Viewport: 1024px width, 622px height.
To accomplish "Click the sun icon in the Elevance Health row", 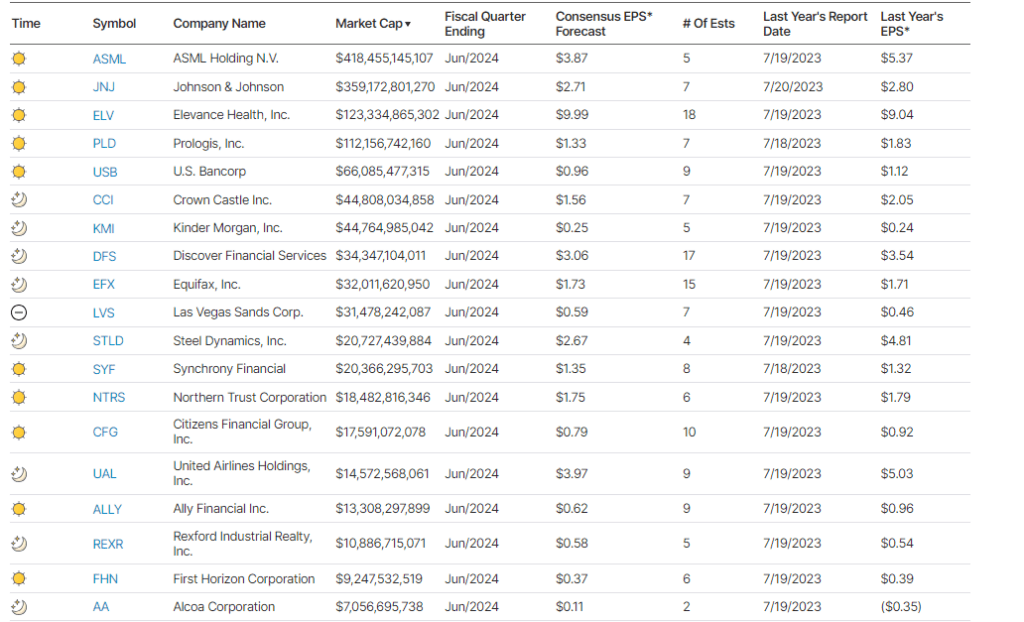I will pos(19,115).
